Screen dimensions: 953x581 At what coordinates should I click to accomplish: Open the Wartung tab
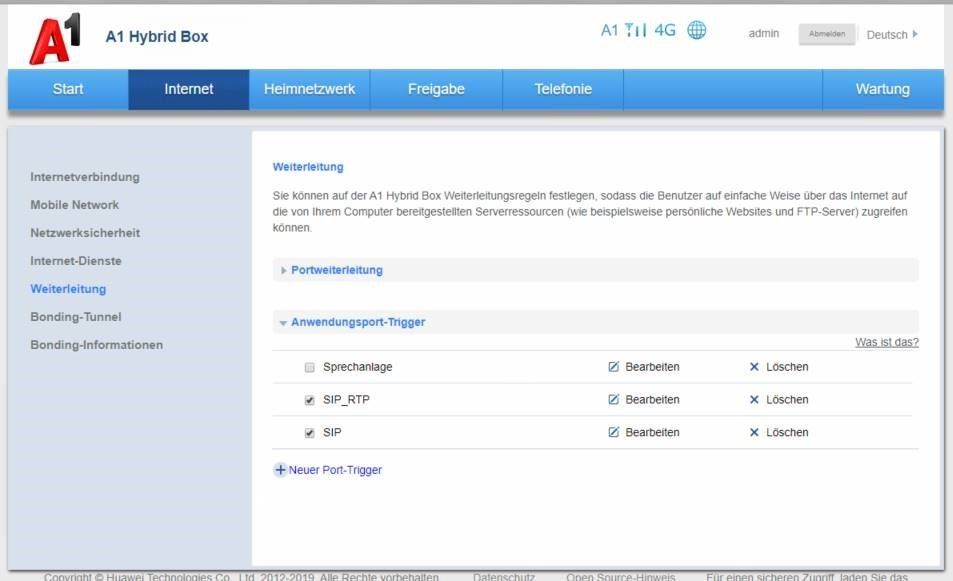[882, 89]
